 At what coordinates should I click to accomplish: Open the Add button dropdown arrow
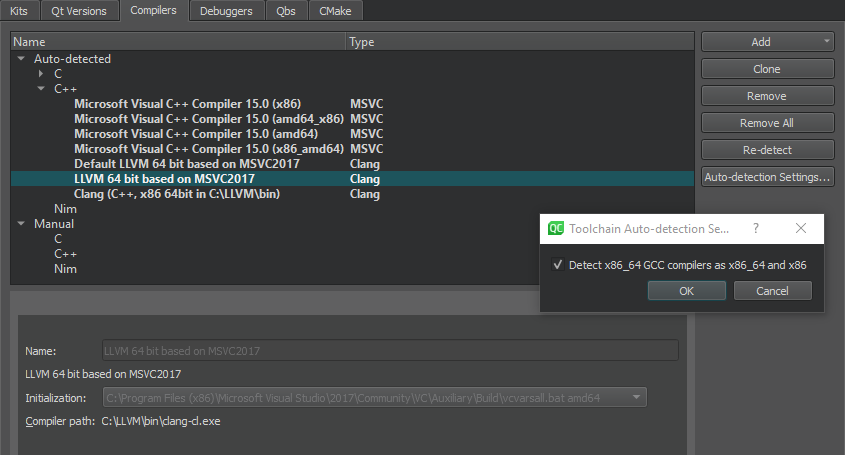[x=827, y=42]
